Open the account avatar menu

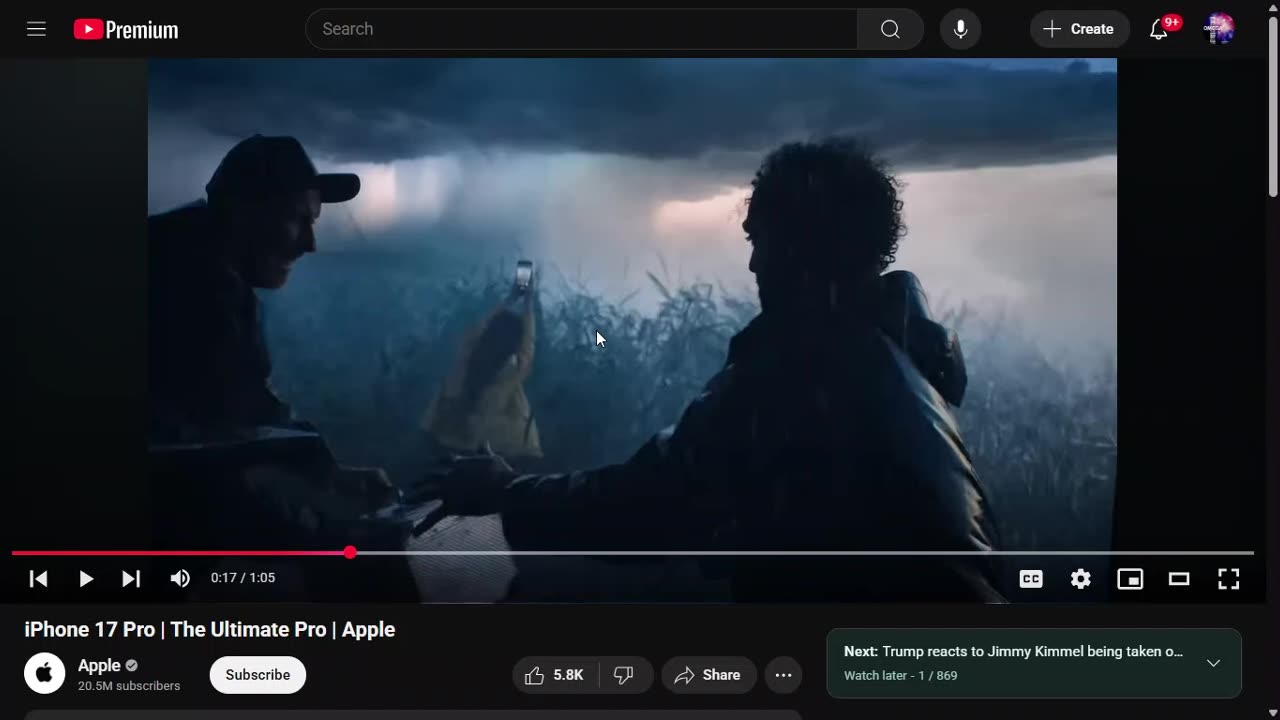1219,29
